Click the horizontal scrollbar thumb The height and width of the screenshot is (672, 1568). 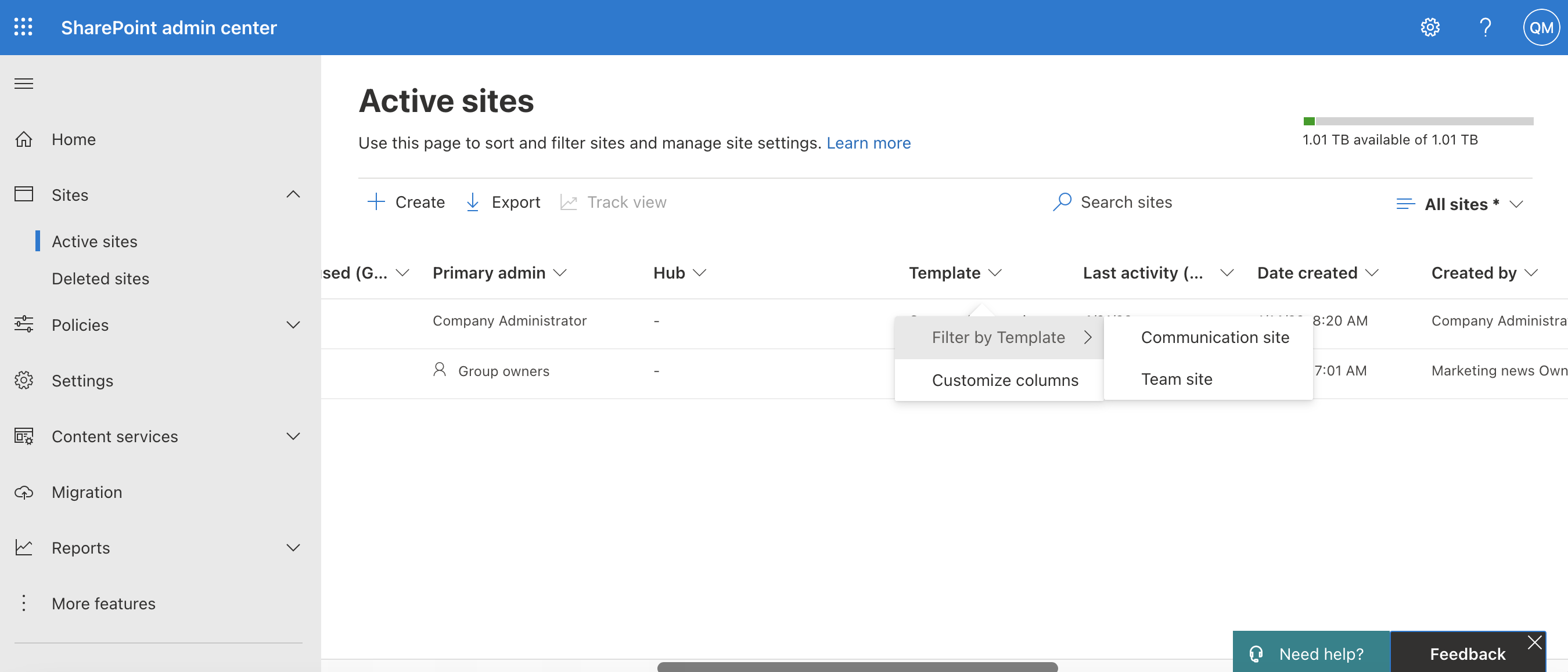[x=857, y=667]
